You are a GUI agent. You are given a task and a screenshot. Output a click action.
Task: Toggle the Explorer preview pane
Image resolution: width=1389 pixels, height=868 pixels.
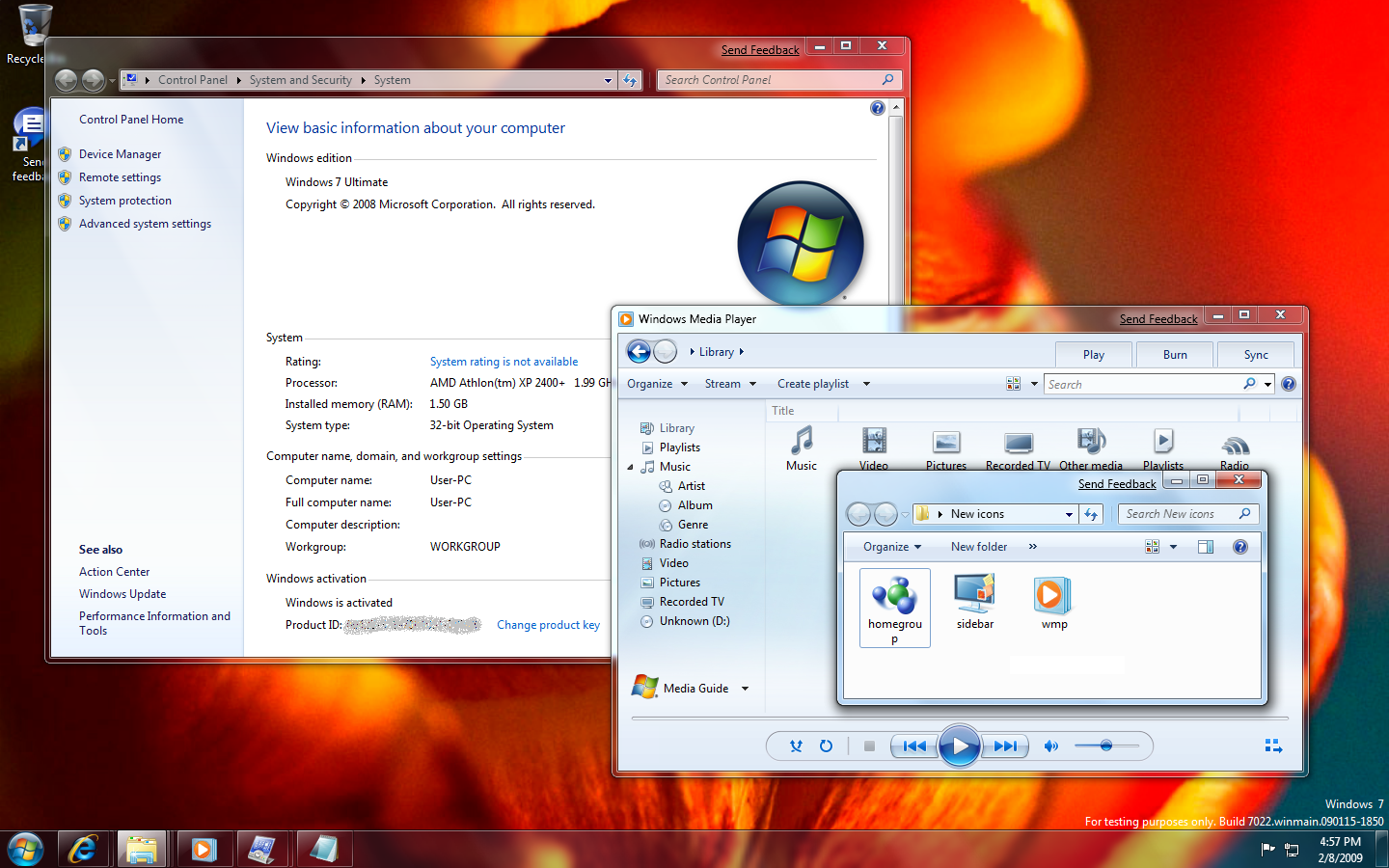(x=1206, y=547)
